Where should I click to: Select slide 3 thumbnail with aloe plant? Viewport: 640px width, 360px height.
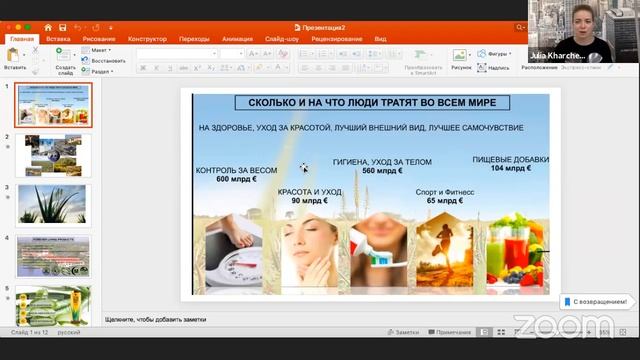[x=53, y=206]
